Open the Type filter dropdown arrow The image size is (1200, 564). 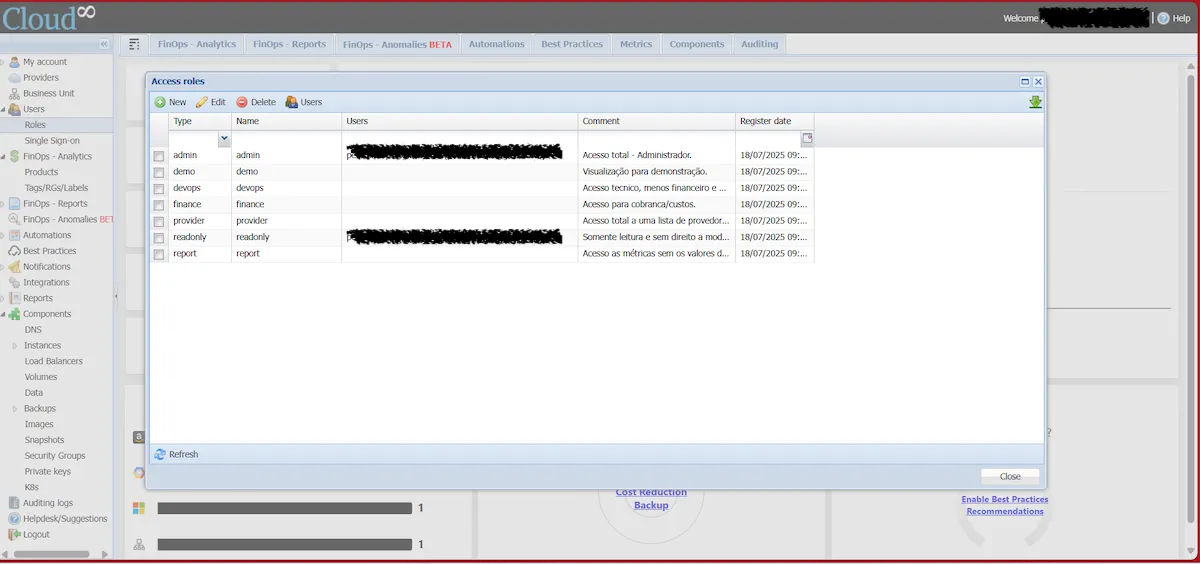click(224, 138)
